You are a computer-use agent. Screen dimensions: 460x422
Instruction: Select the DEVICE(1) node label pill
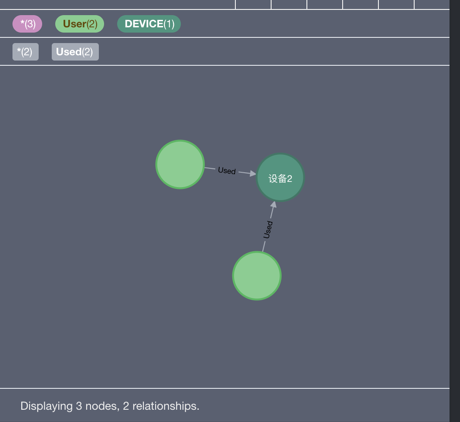(x=149, y=24)
